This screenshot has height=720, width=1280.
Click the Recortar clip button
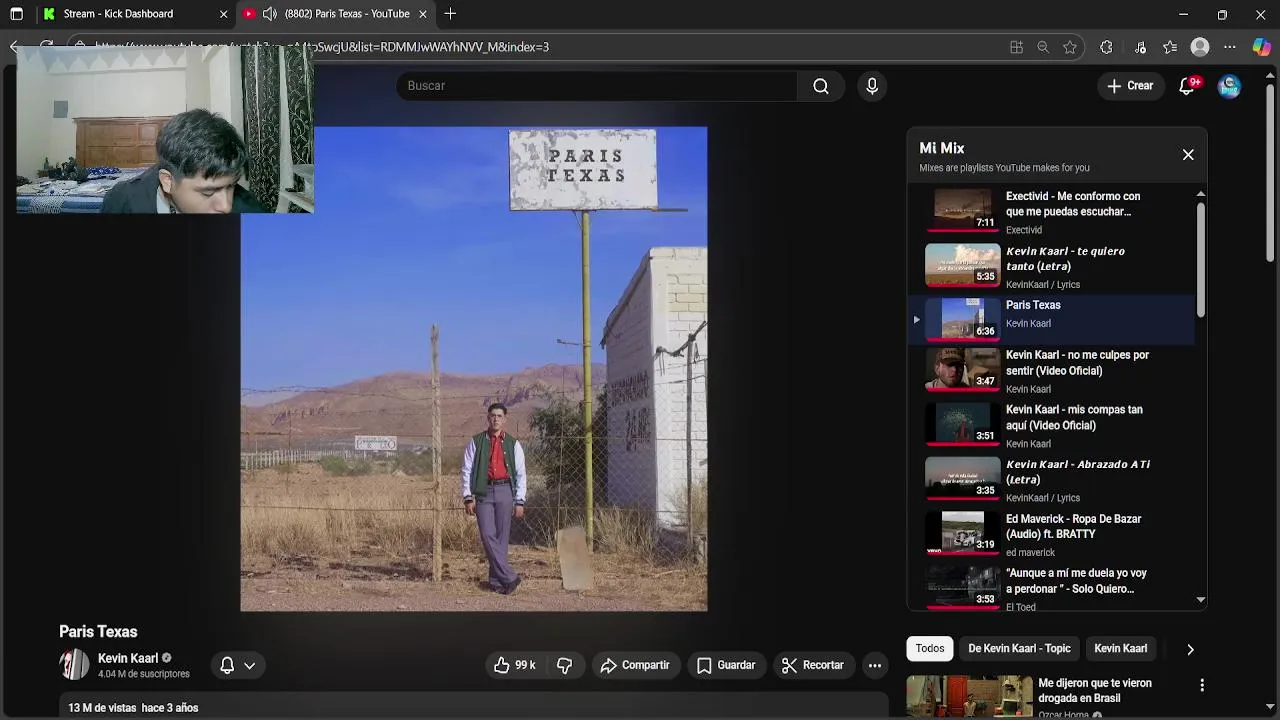point(813,665)
